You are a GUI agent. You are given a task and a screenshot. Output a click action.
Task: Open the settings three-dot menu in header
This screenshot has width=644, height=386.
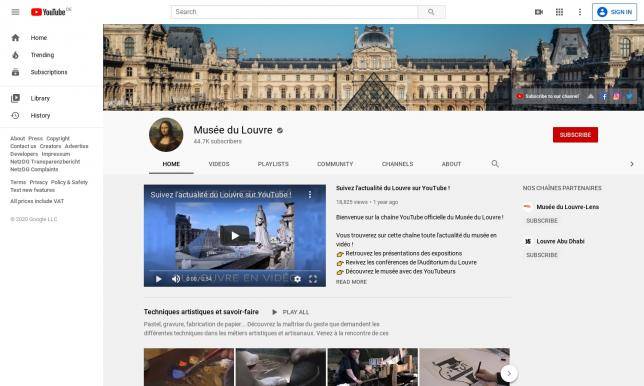point(580,12)
